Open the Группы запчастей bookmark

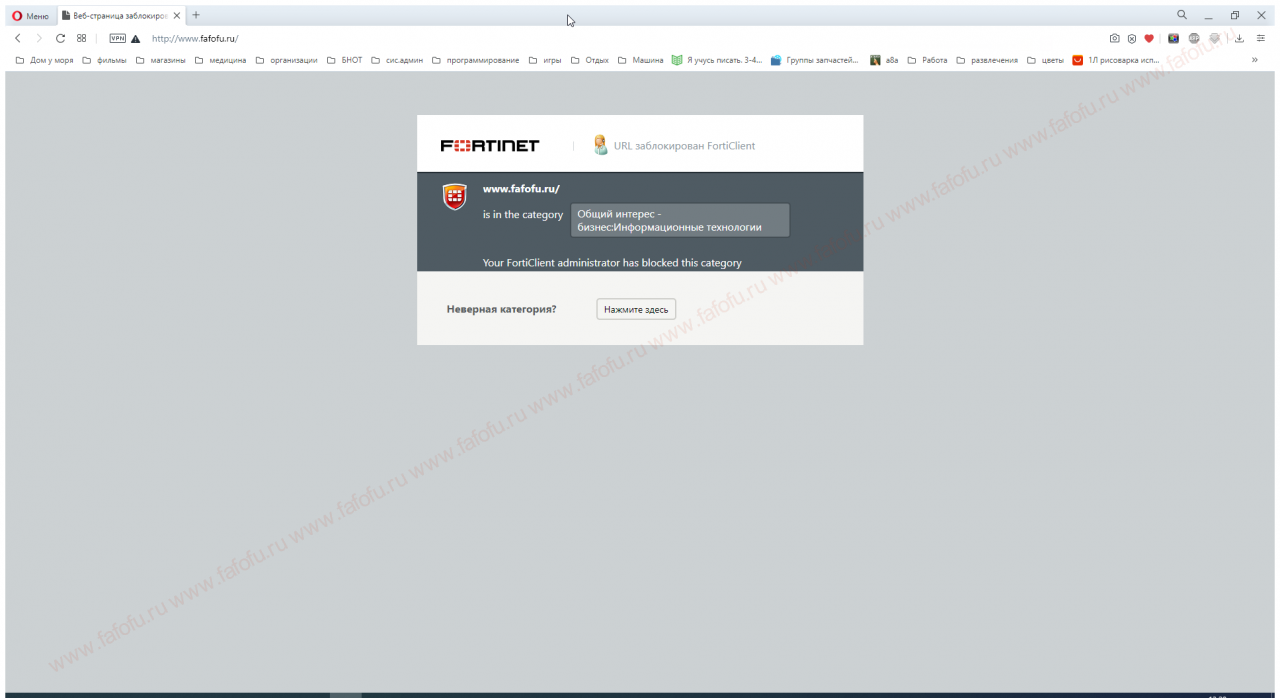coord(814,60)
